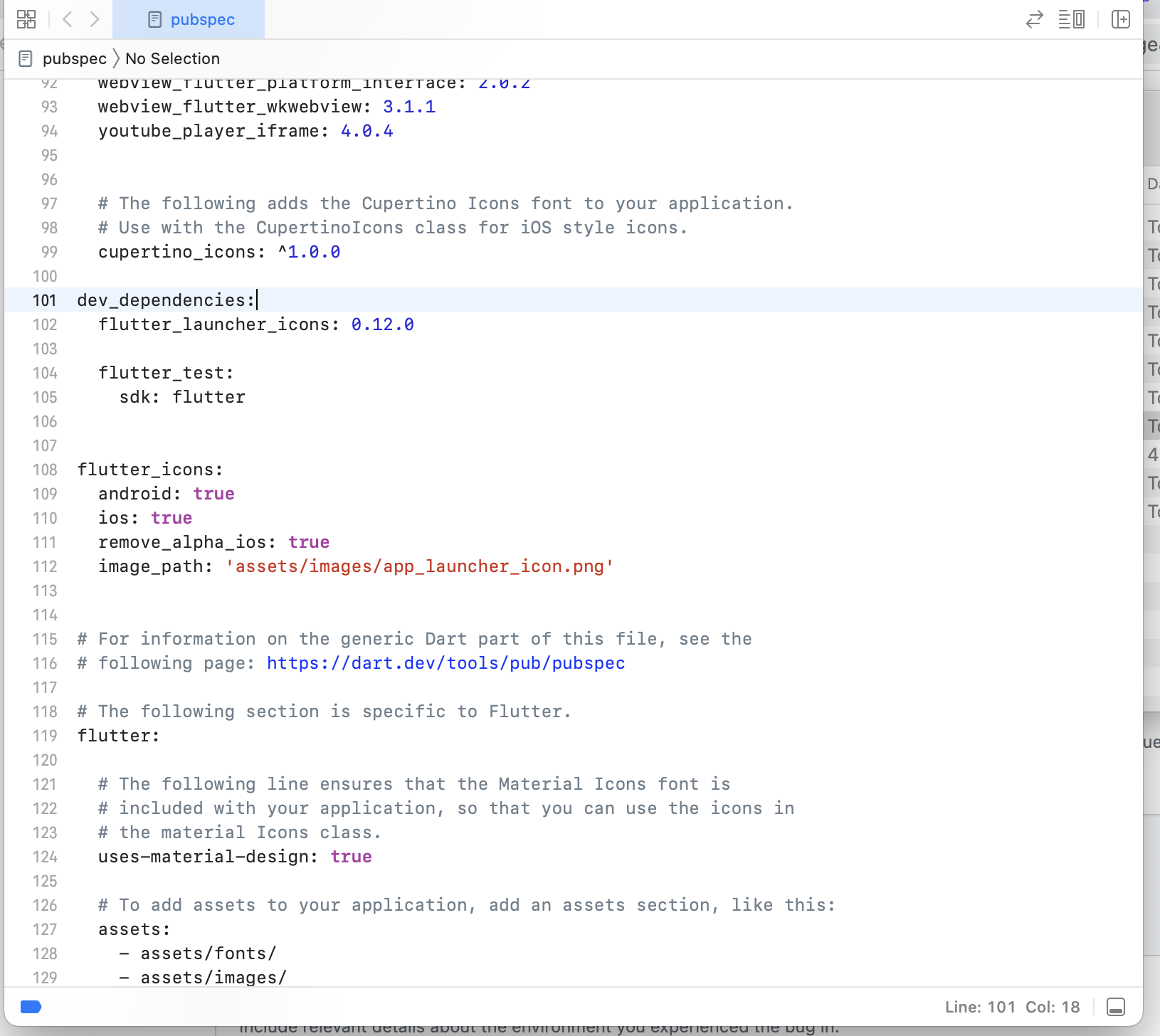Place cursor on dev_dependencies line
The width and height of the screenshot is (1160, 1036).
pyautogui.click(x=165, y=300)
